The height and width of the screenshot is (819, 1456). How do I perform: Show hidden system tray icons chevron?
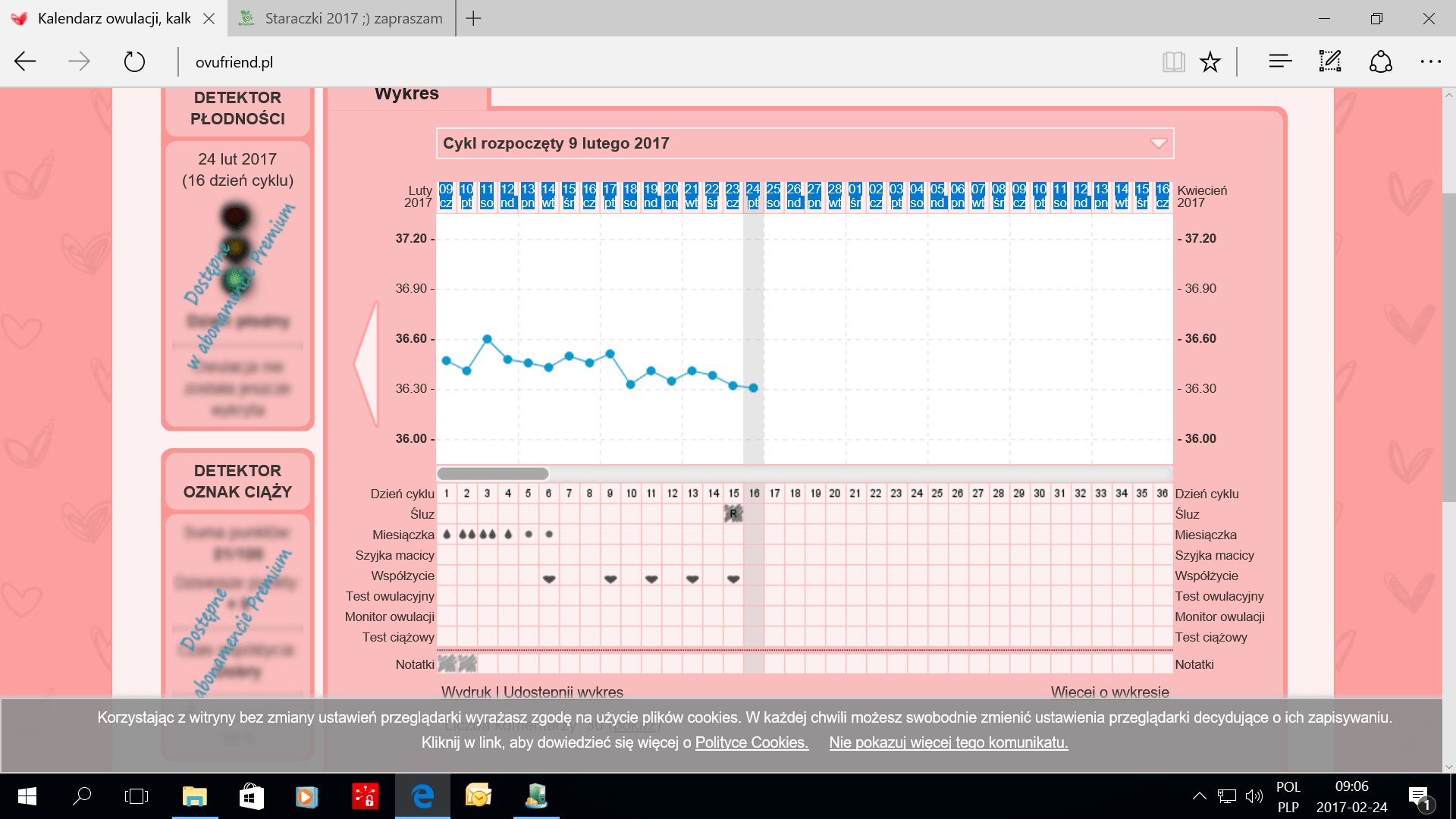tap(1199, 795)
